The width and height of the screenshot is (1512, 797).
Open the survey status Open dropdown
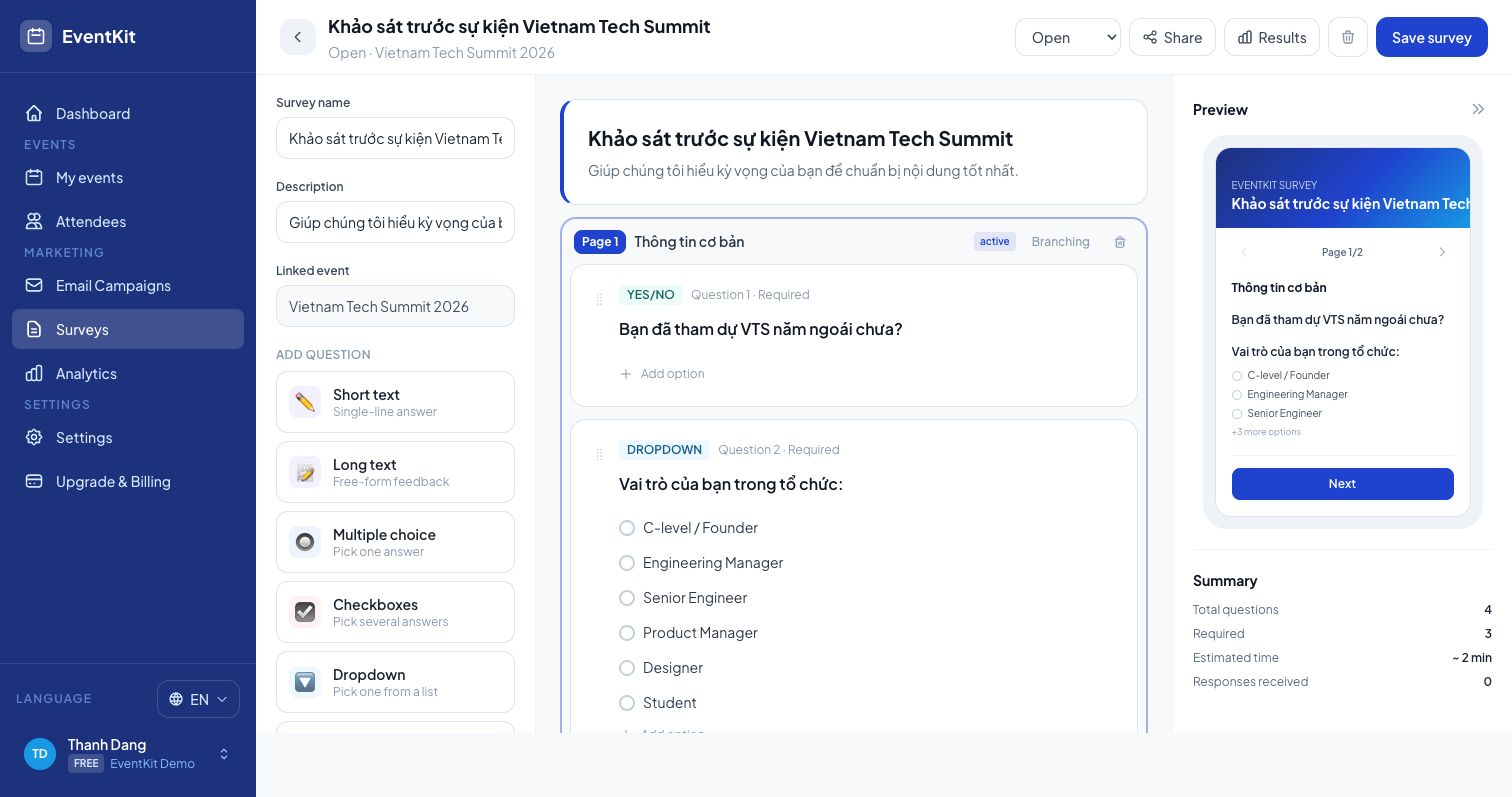coord(1068,37)
